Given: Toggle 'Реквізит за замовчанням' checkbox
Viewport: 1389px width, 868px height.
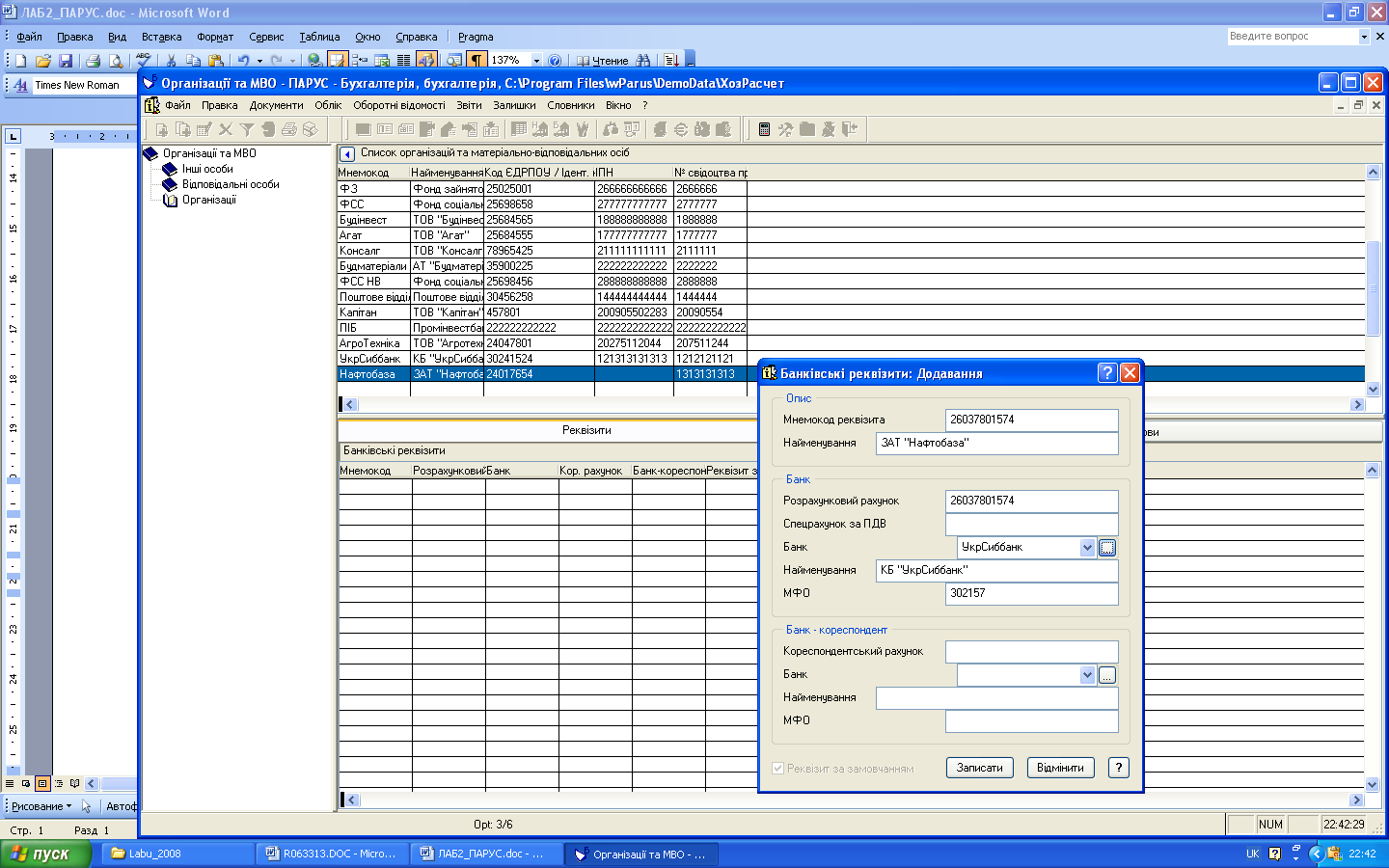Looking at the screenshot, I should [778, 769].
